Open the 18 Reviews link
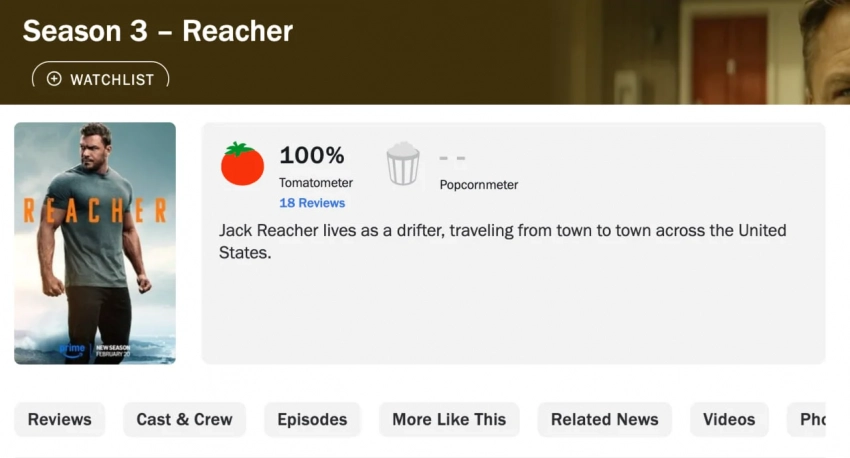Screen dimensions: 850x458 [312, 203]
